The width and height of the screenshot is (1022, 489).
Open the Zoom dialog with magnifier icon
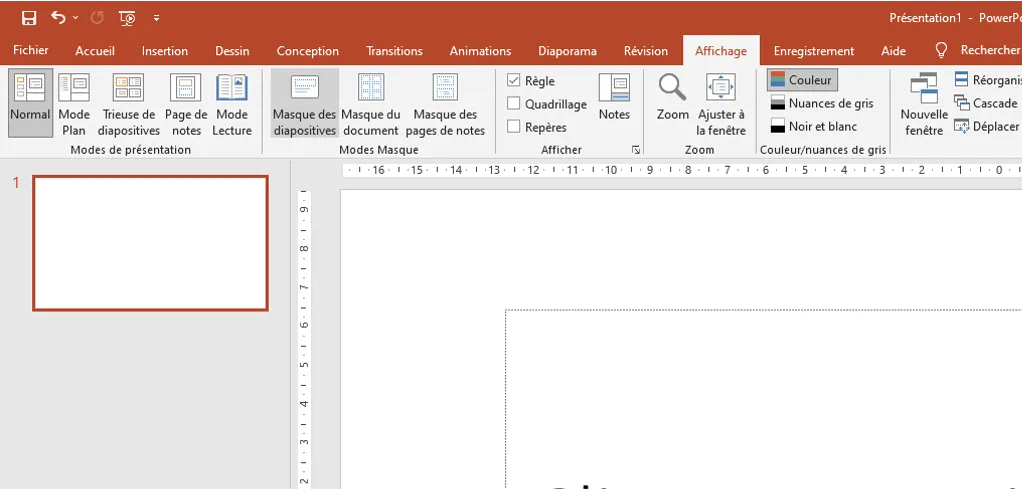point(673,96)
